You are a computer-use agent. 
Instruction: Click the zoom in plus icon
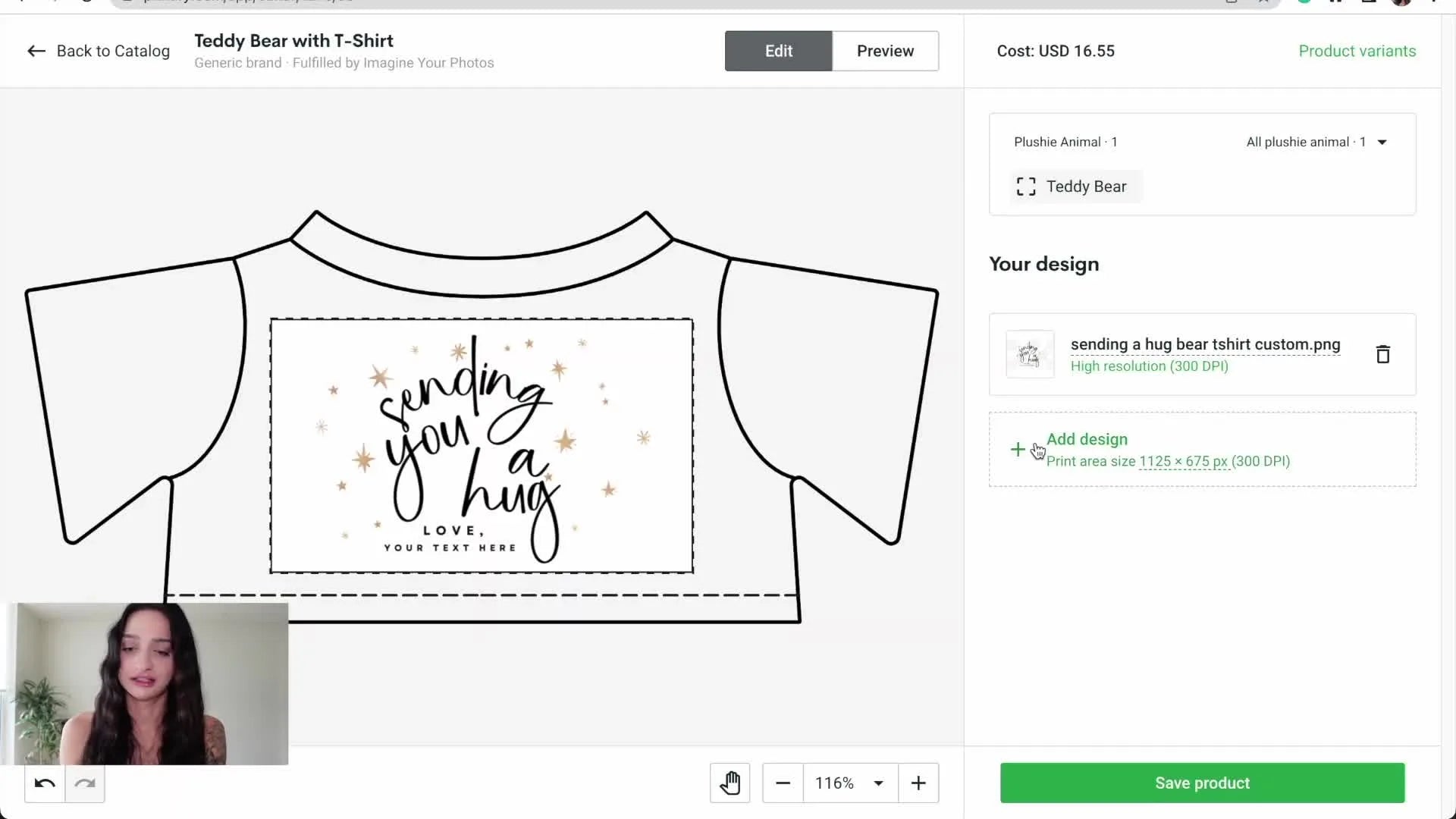click(918, 783)
